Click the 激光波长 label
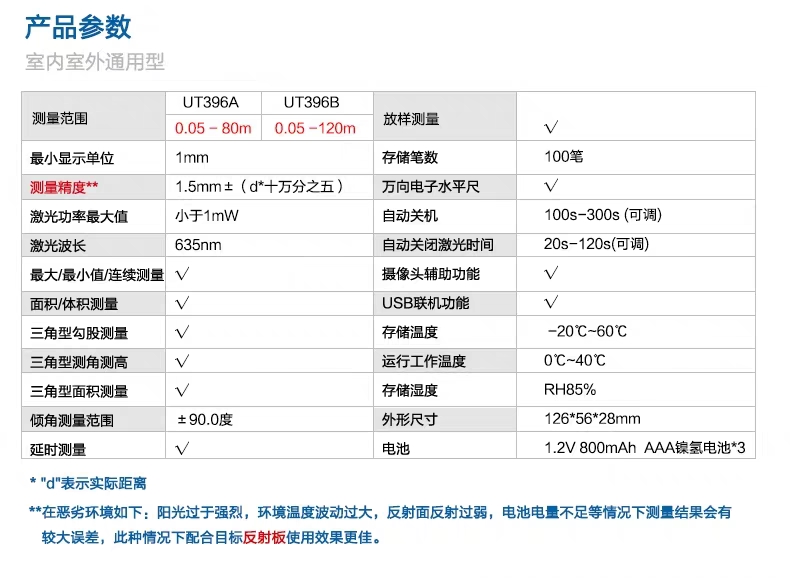 click(58, 246)
